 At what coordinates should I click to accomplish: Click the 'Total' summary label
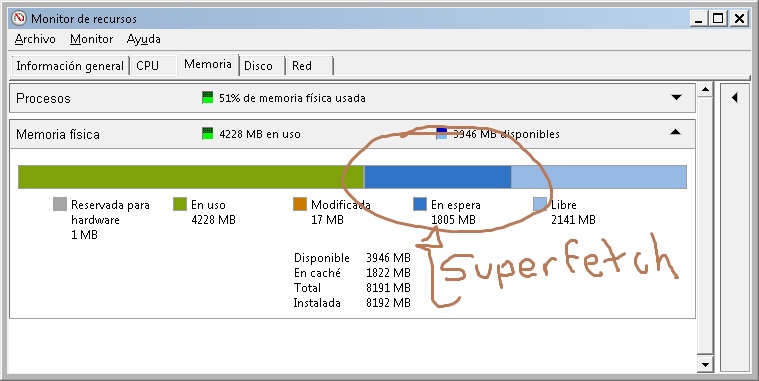coord(307,288)
